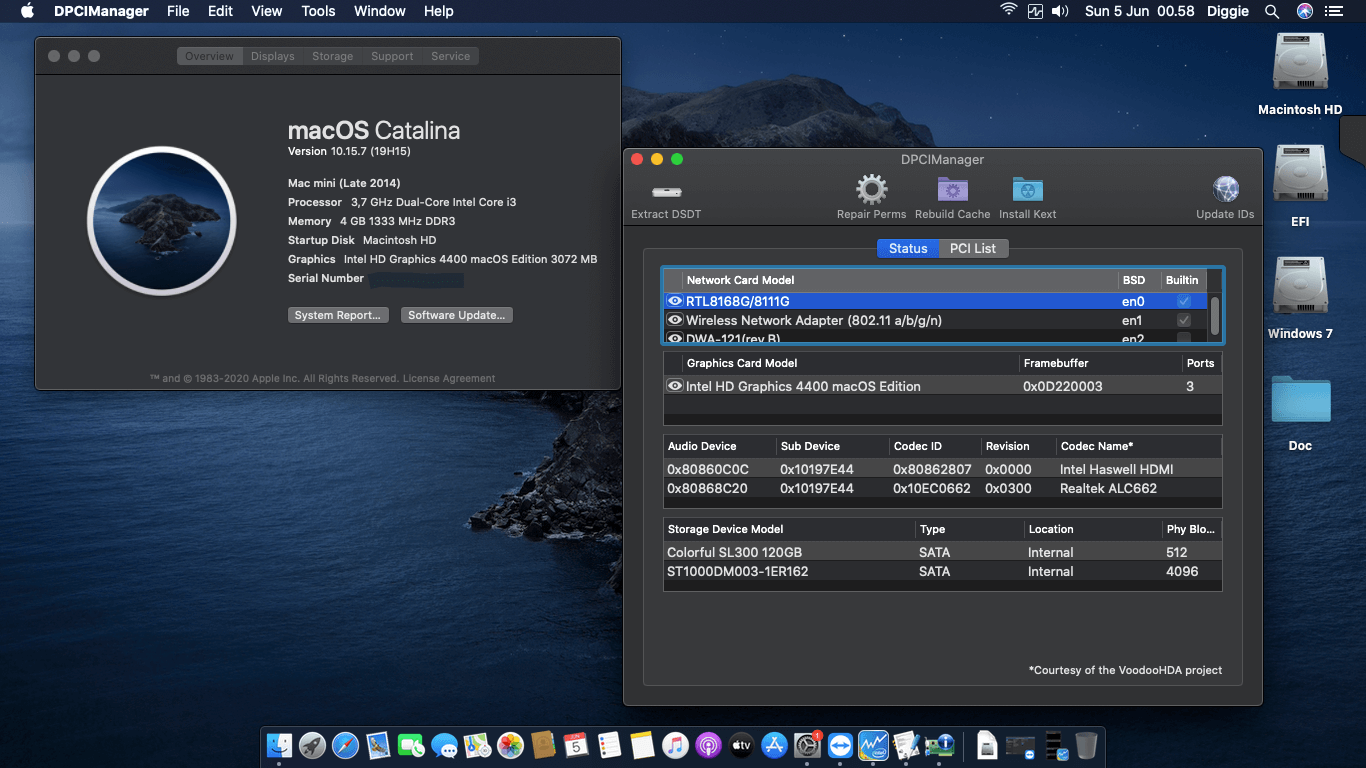Open the Edit menu
Image resolution: width=1366 pixels, height=768 pixels.
220,11
